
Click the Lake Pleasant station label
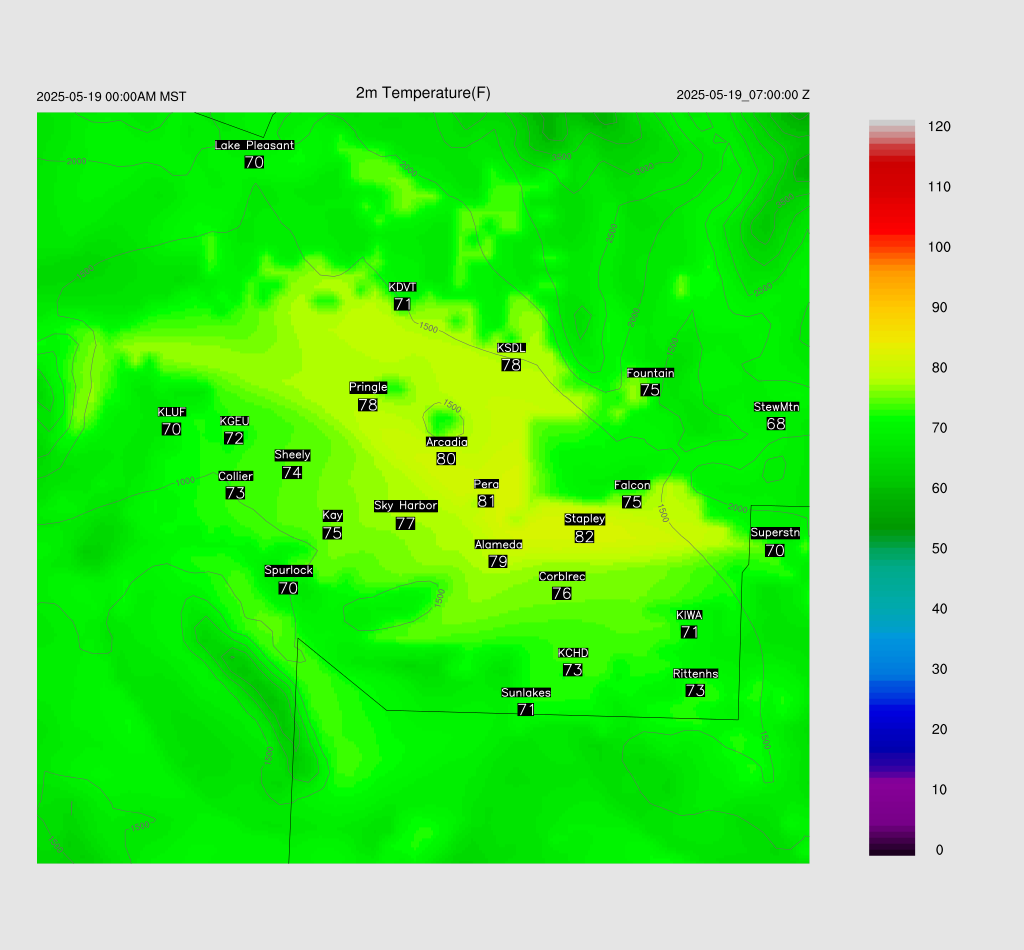point(255,145)
